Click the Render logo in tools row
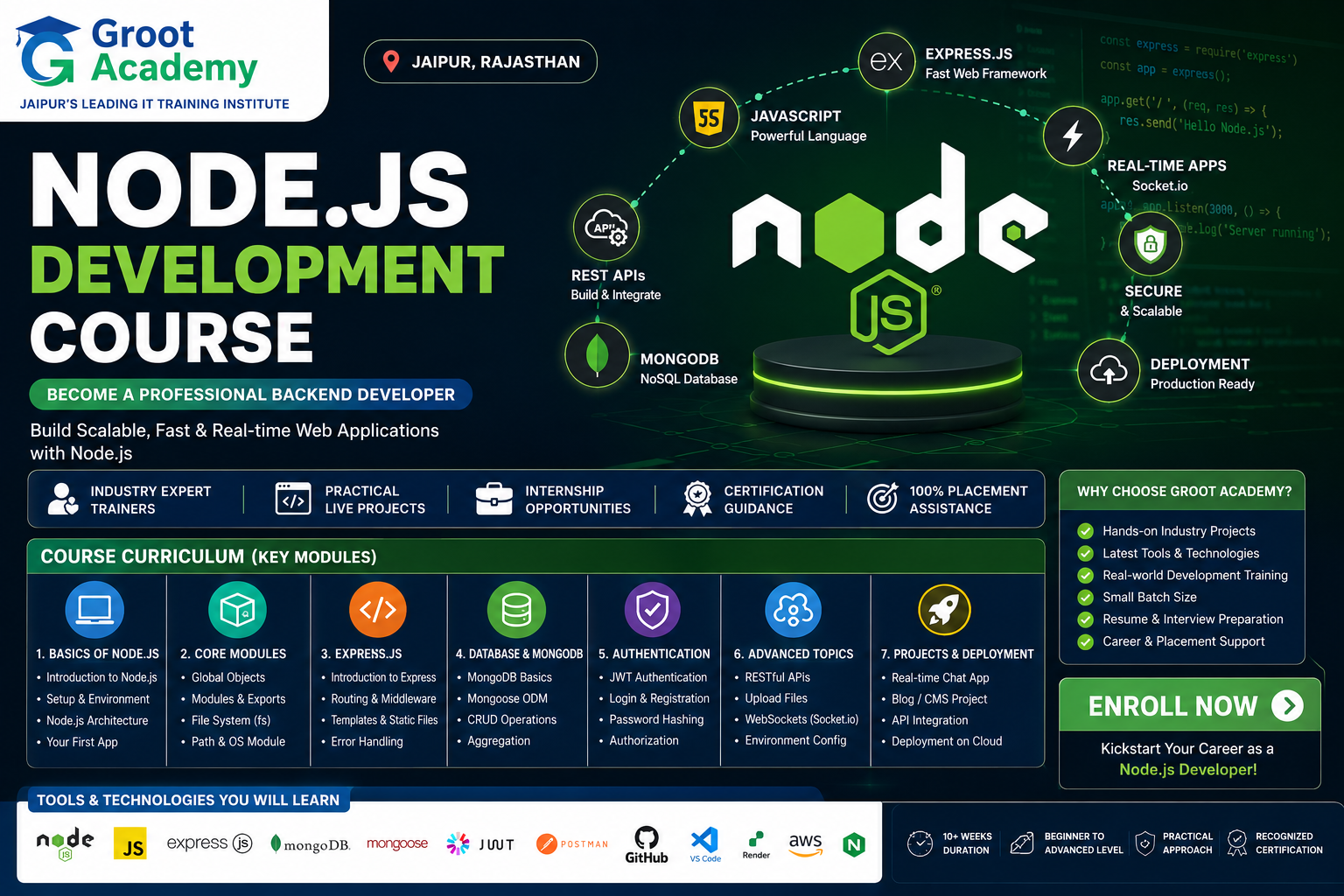This screenshot has height=896, width=1344. 756,845
